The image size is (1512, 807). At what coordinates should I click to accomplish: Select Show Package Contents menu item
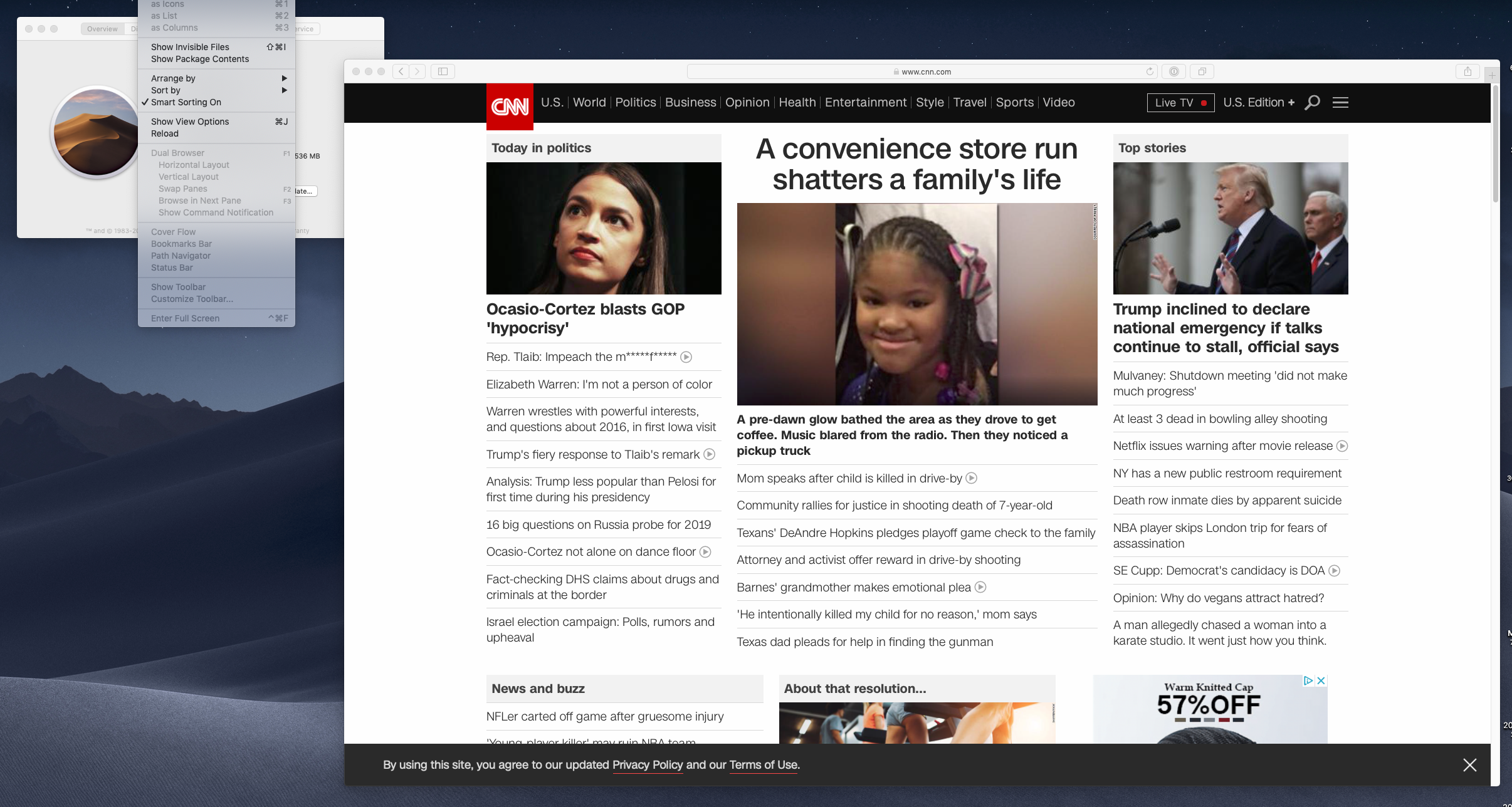(216, 59)
